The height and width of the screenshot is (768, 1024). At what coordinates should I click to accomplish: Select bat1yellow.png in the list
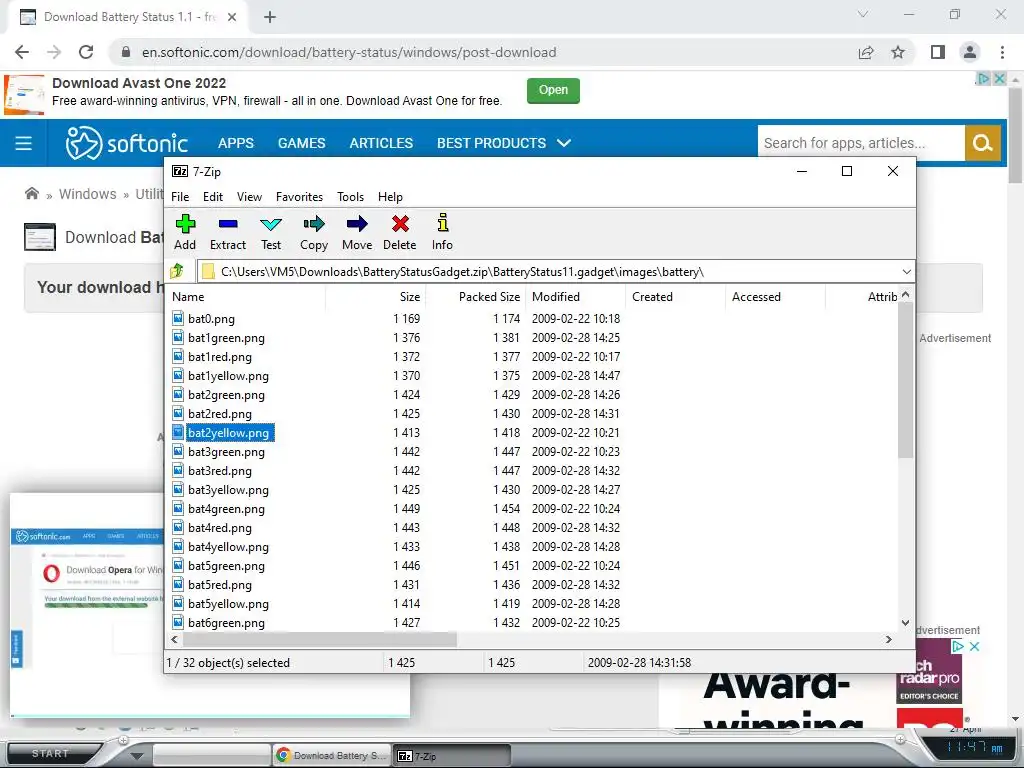[x=228, y=376]
